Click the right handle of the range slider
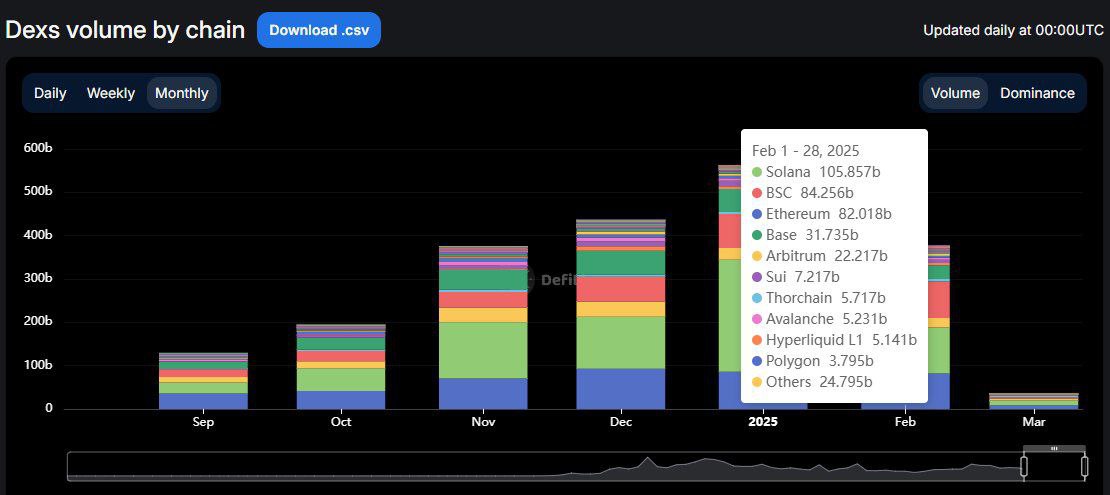 [x=1085, y=466]
